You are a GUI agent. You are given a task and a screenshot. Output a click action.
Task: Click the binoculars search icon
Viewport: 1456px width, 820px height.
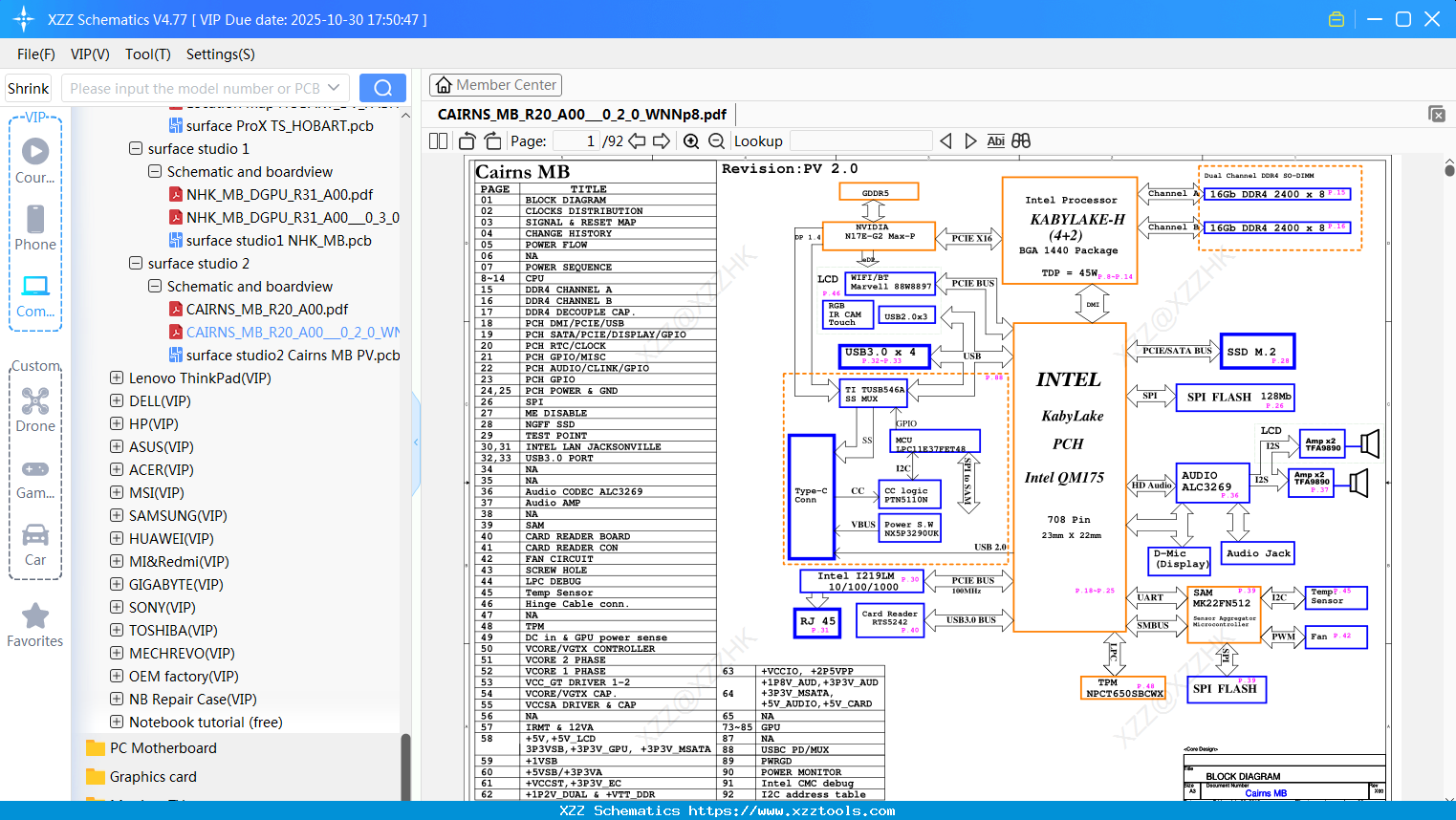coord(1021,141)
